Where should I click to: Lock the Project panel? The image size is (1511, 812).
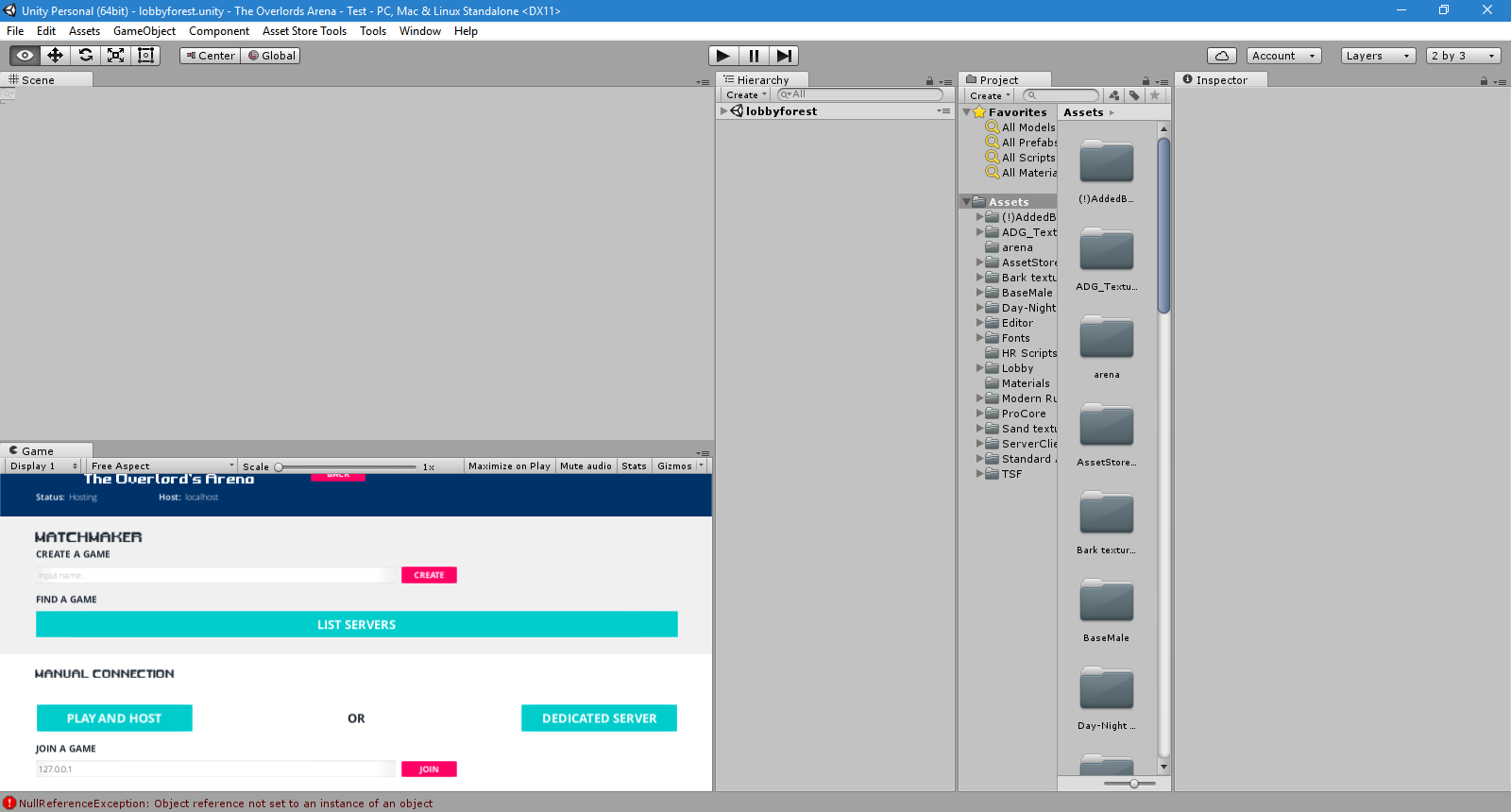point(1146,81)
